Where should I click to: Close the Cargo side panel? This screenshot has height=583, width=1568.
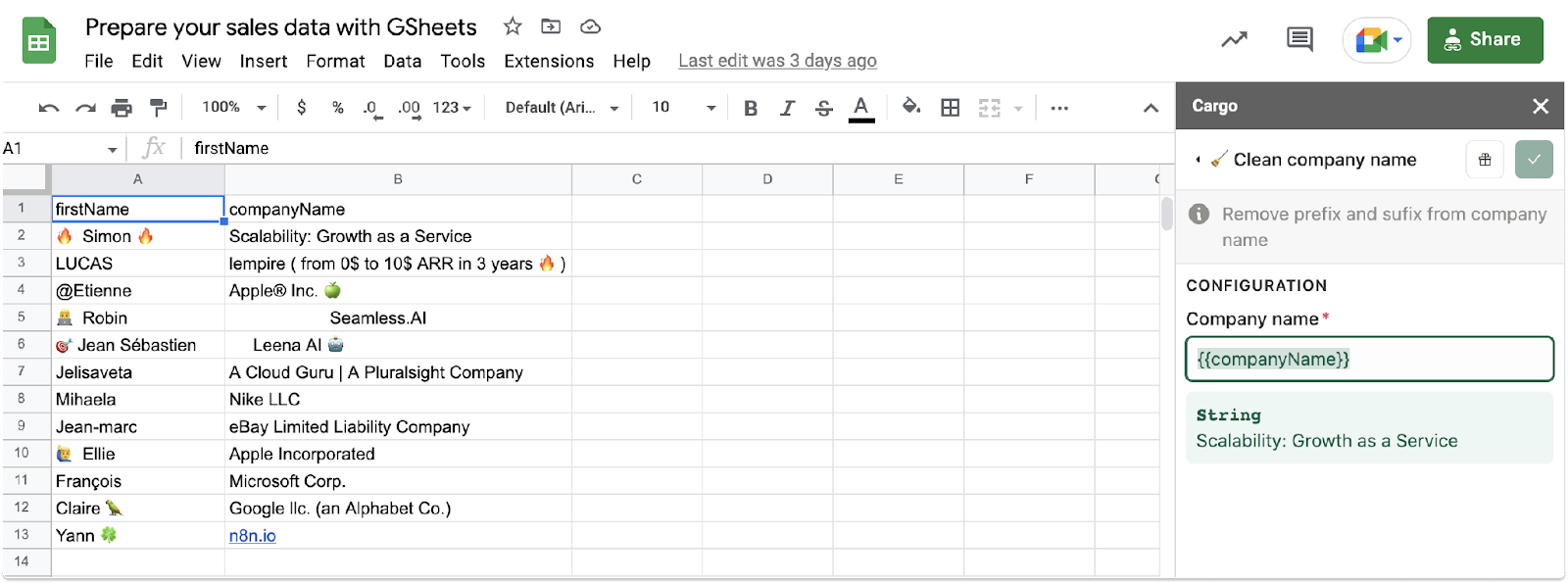pyautogui.click(x=1541, y=106)
